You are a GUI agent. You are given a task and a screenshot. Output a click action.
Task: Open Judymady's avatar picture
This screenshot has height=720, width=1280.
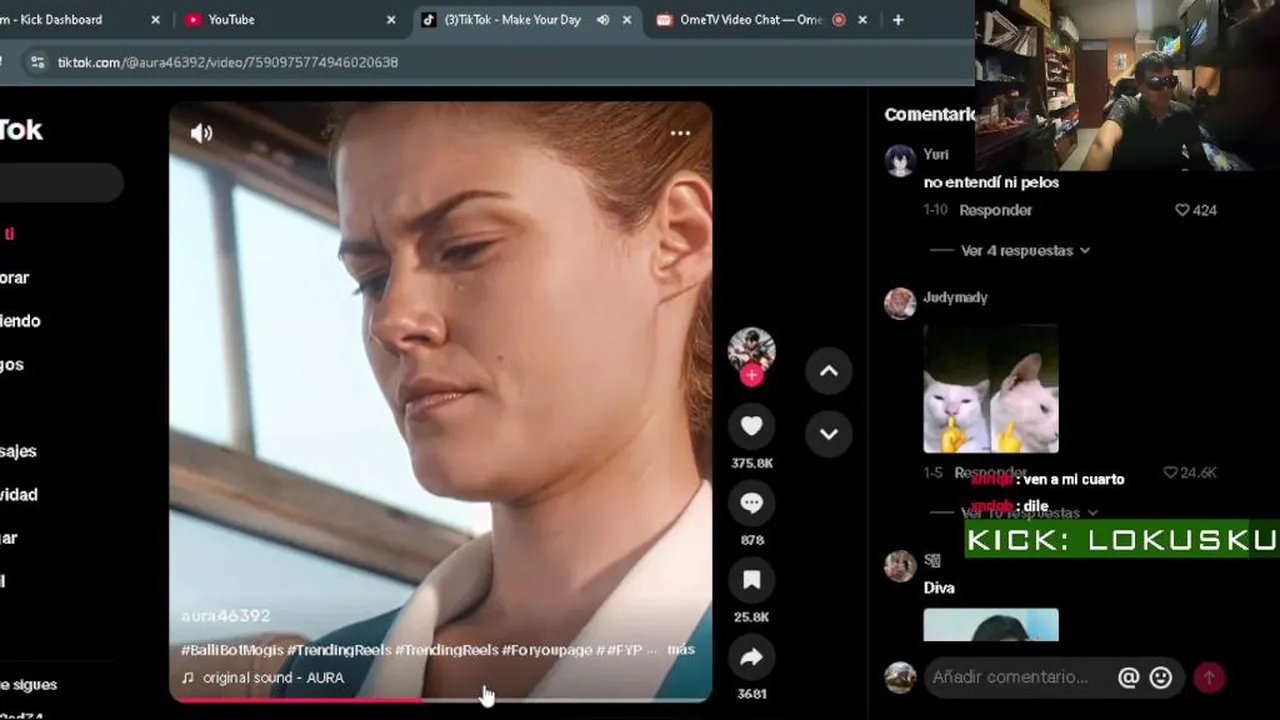coord(900,303)
